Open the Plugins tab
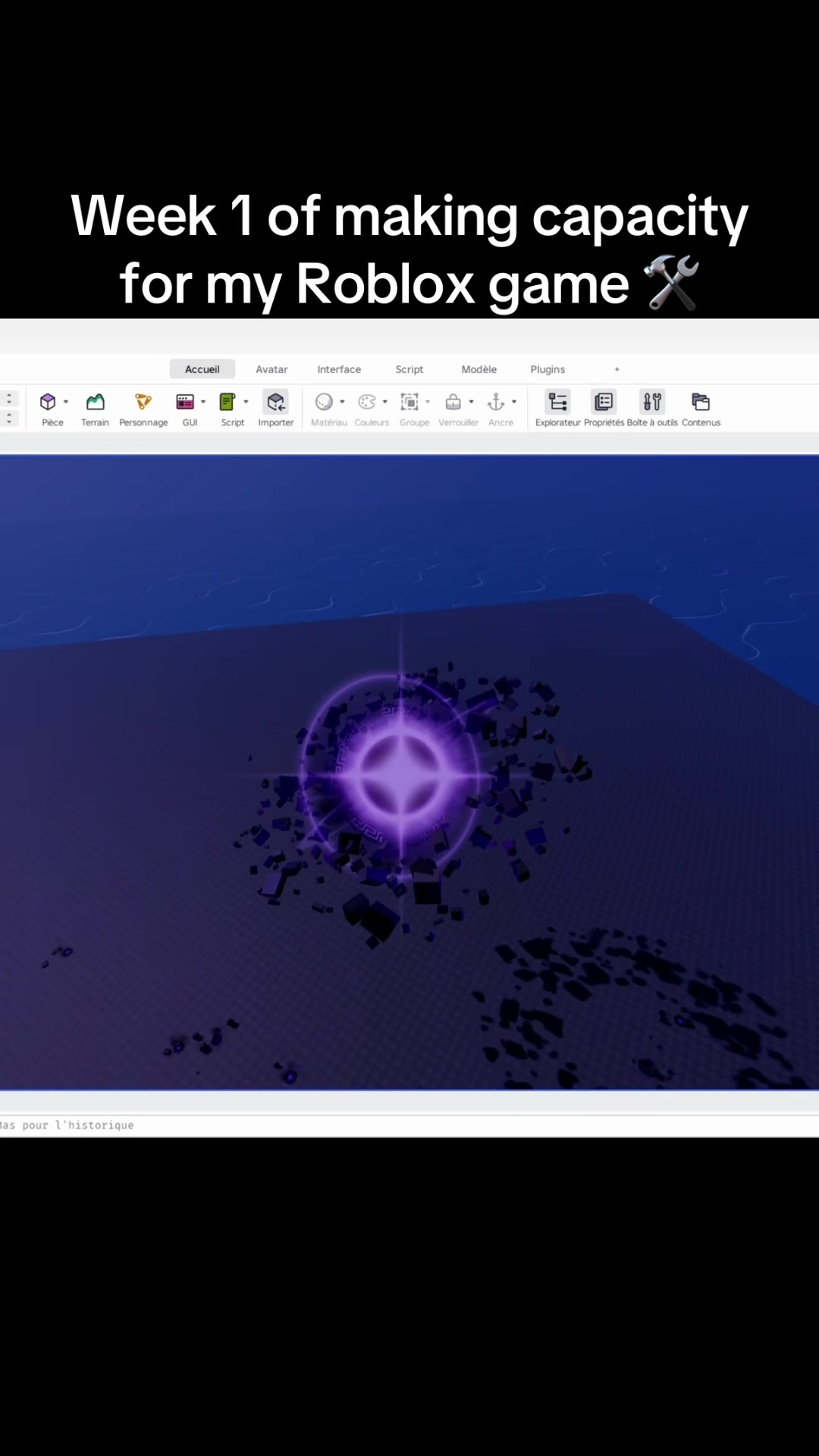The height and width of the screenshot is (1456, 819). 548,369
